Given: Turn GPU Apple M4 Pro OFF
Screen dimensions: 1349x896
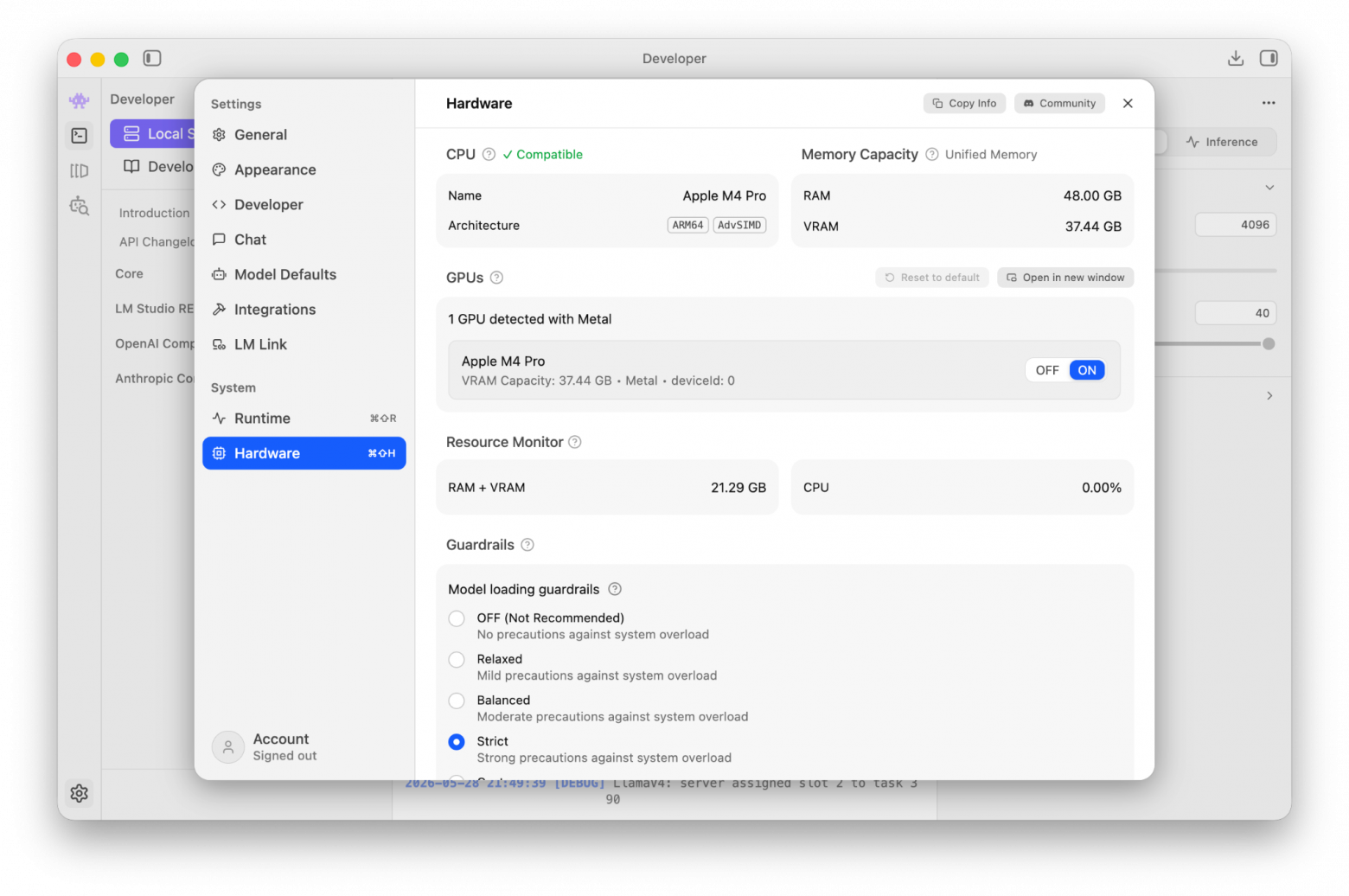Looking at the screenshot, I should (1047, 370).
